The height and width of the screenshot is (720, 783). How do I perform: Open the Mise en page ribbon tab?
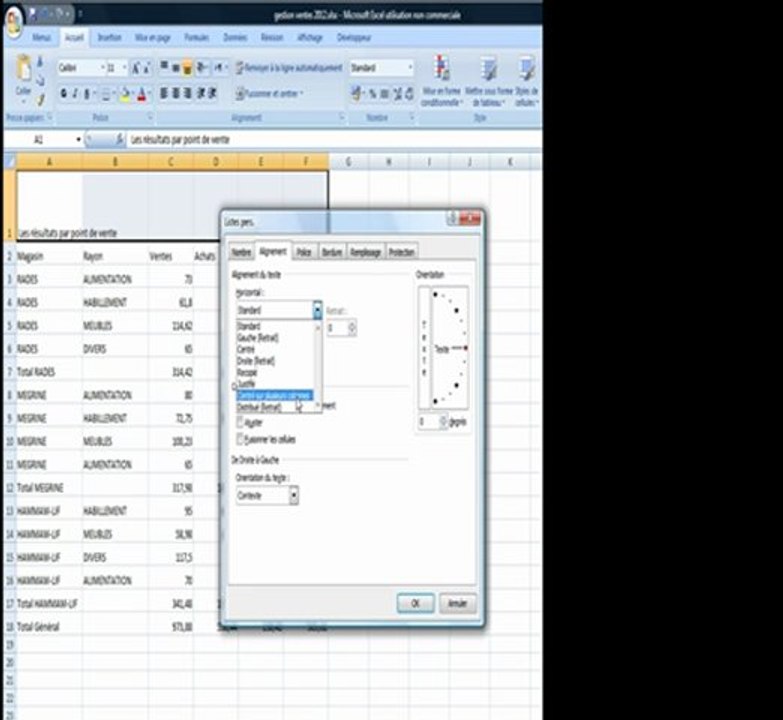(153, 37)
